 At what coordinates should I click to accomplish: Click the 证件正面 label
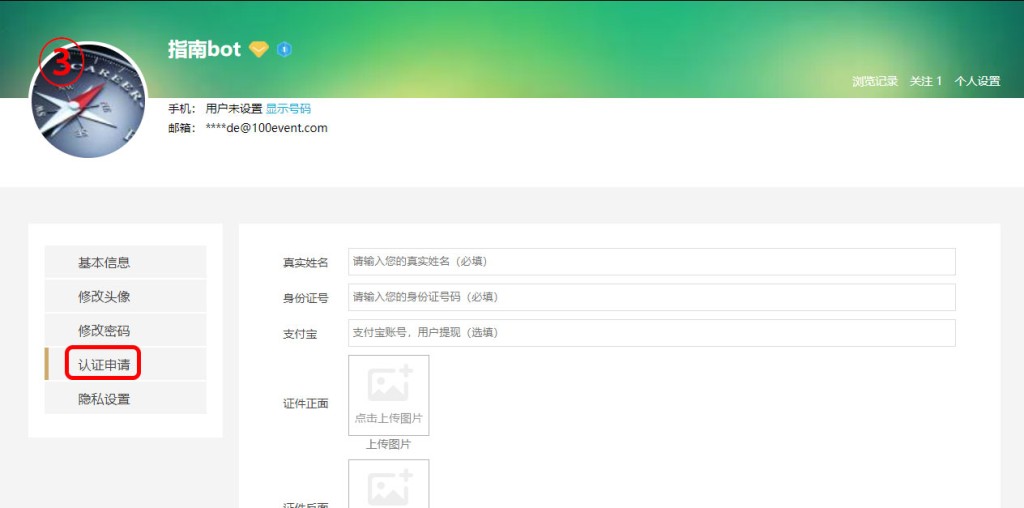point(306,404)
